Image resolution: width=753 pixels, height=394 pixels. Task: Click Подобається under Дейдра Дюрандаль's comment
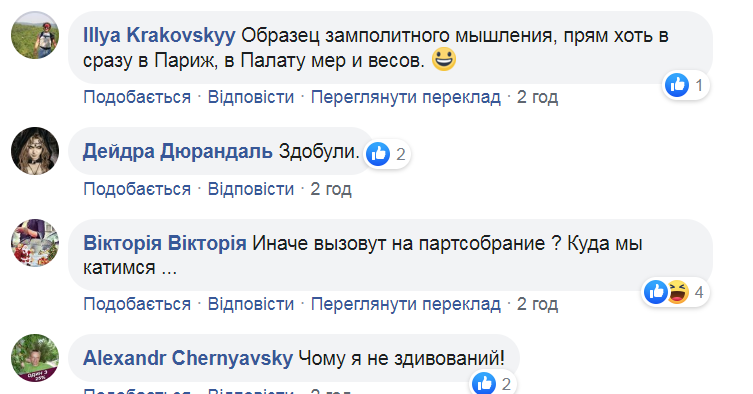tap(137, 189)
